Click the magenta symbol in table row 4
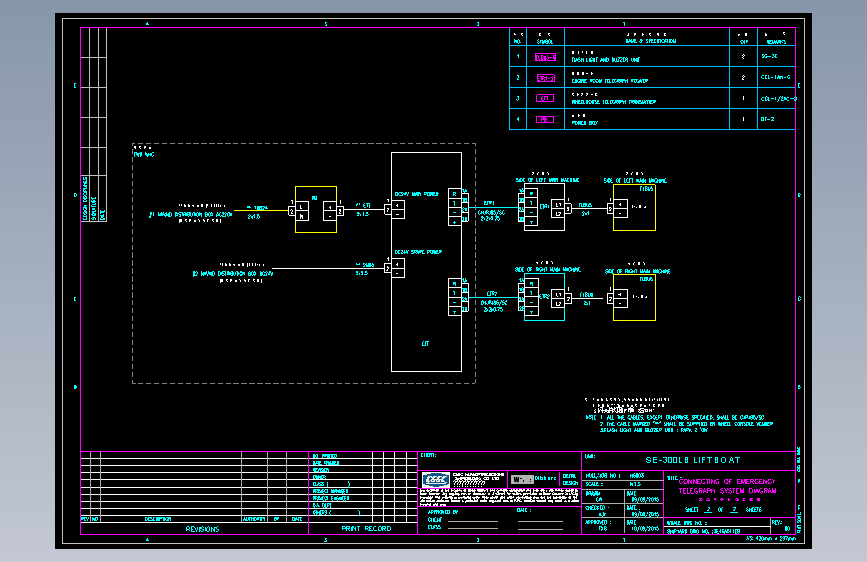 545,119
